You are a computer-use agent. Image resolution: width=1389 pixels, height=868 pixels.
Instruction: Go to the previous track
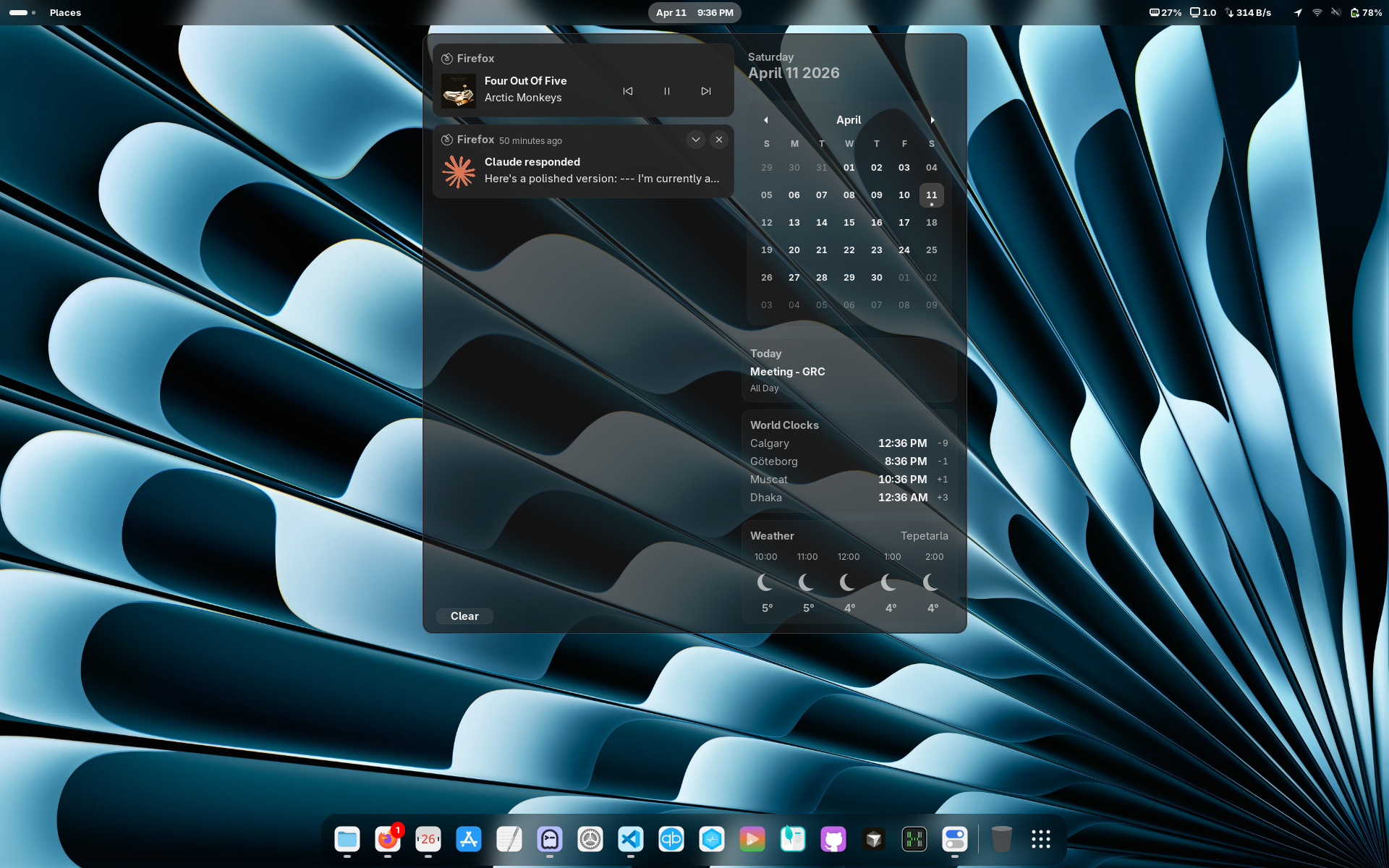pyautogui.click(x=628, y=91)
